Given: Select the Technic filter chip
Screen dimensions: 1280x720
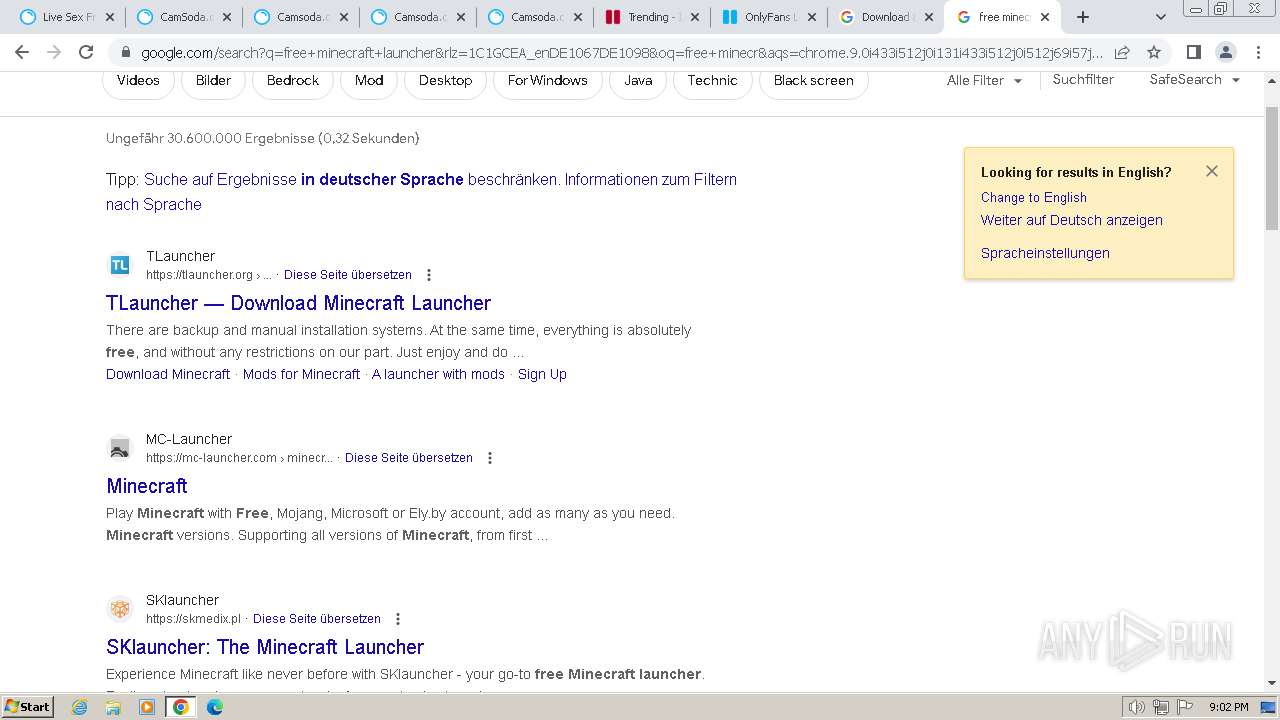Looking at the screenshot, I should pos(712,80).
